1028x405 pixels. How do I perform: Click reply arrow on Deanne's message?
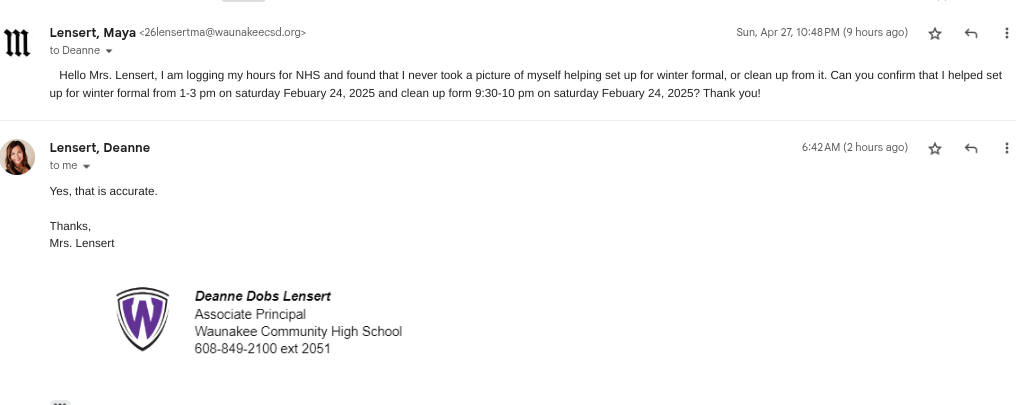tap(970, 148)
